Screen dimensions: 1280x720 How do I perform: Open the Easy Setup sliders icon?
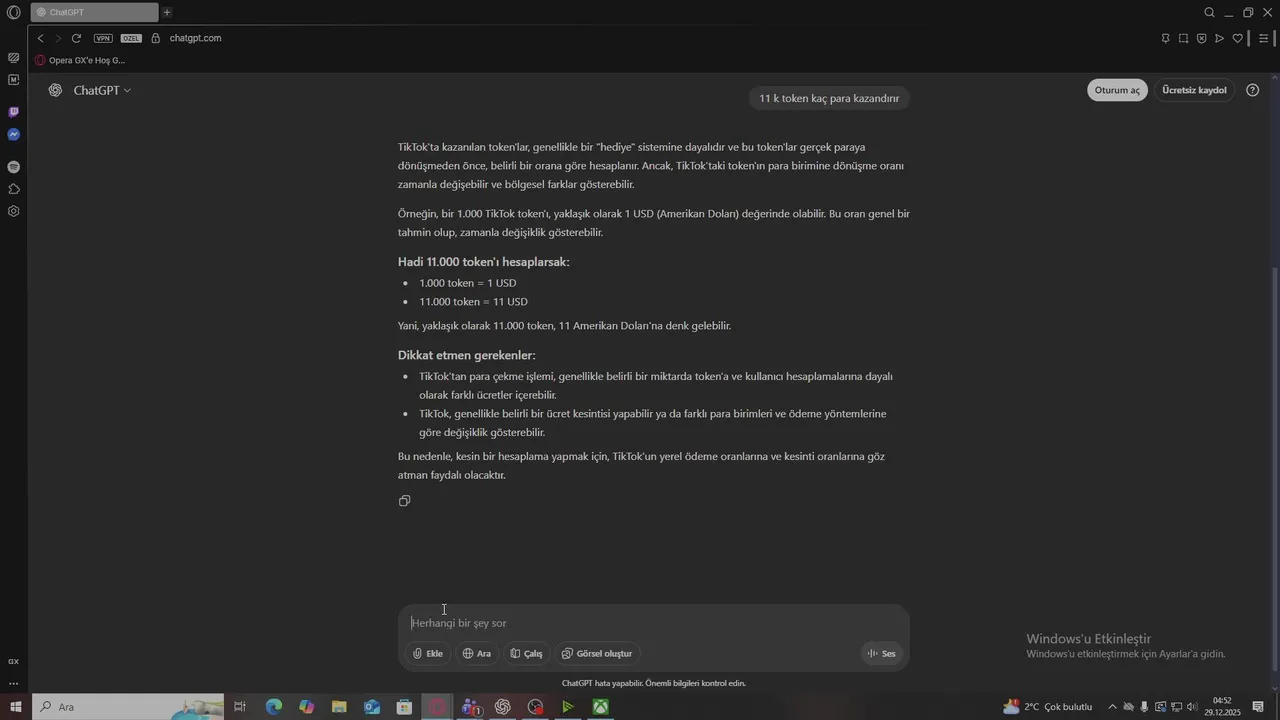1264,38
